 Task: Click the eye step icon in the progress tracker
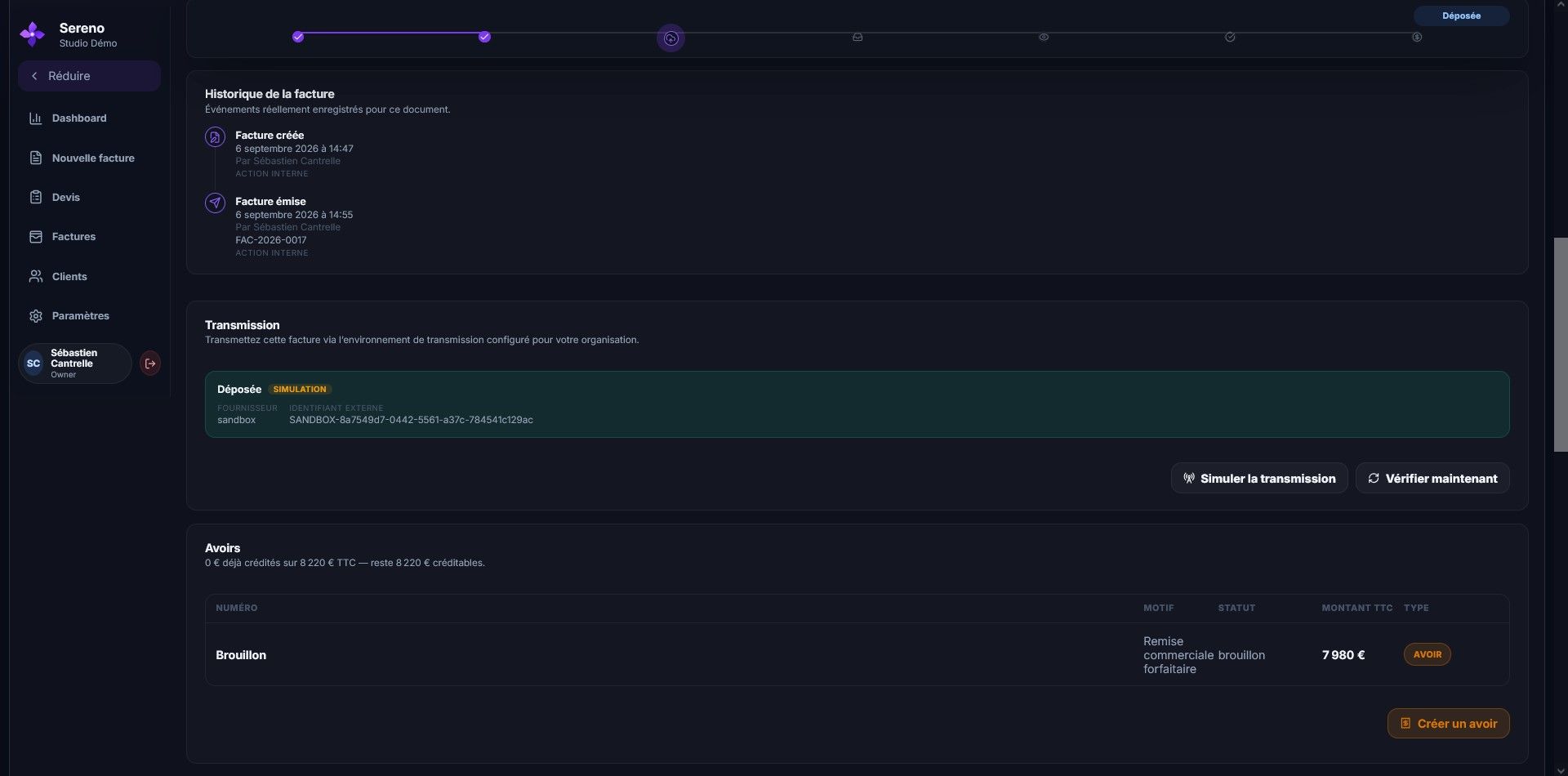coord(1044,37)
